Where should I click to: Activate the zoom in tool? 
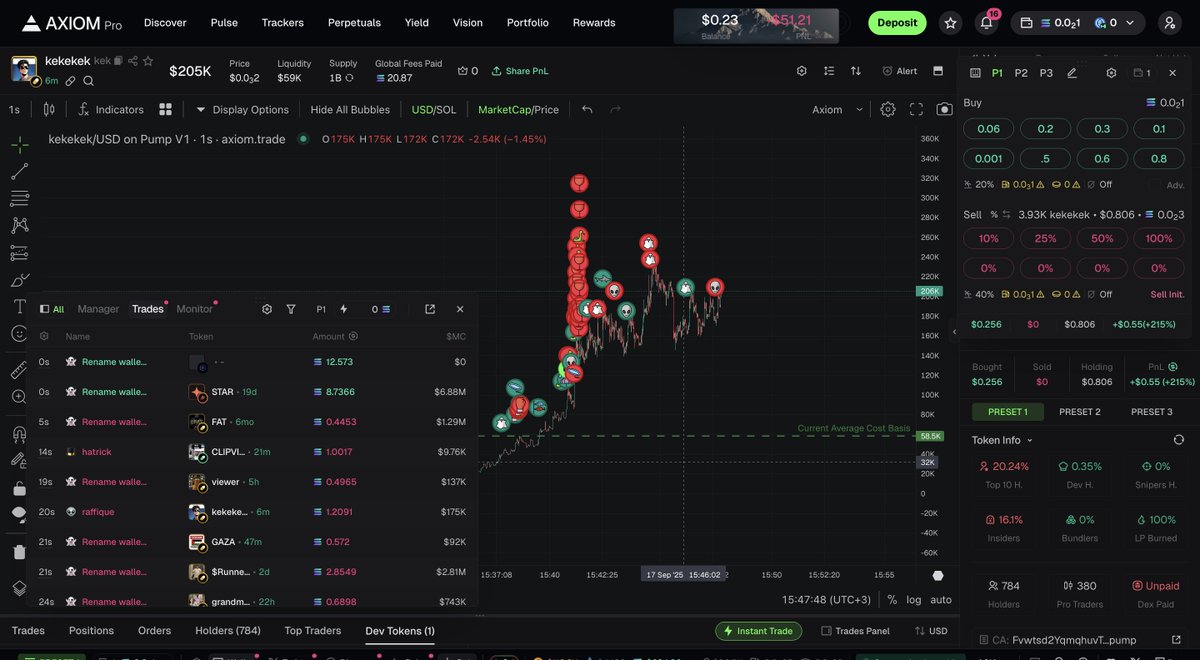pos(19,397)
